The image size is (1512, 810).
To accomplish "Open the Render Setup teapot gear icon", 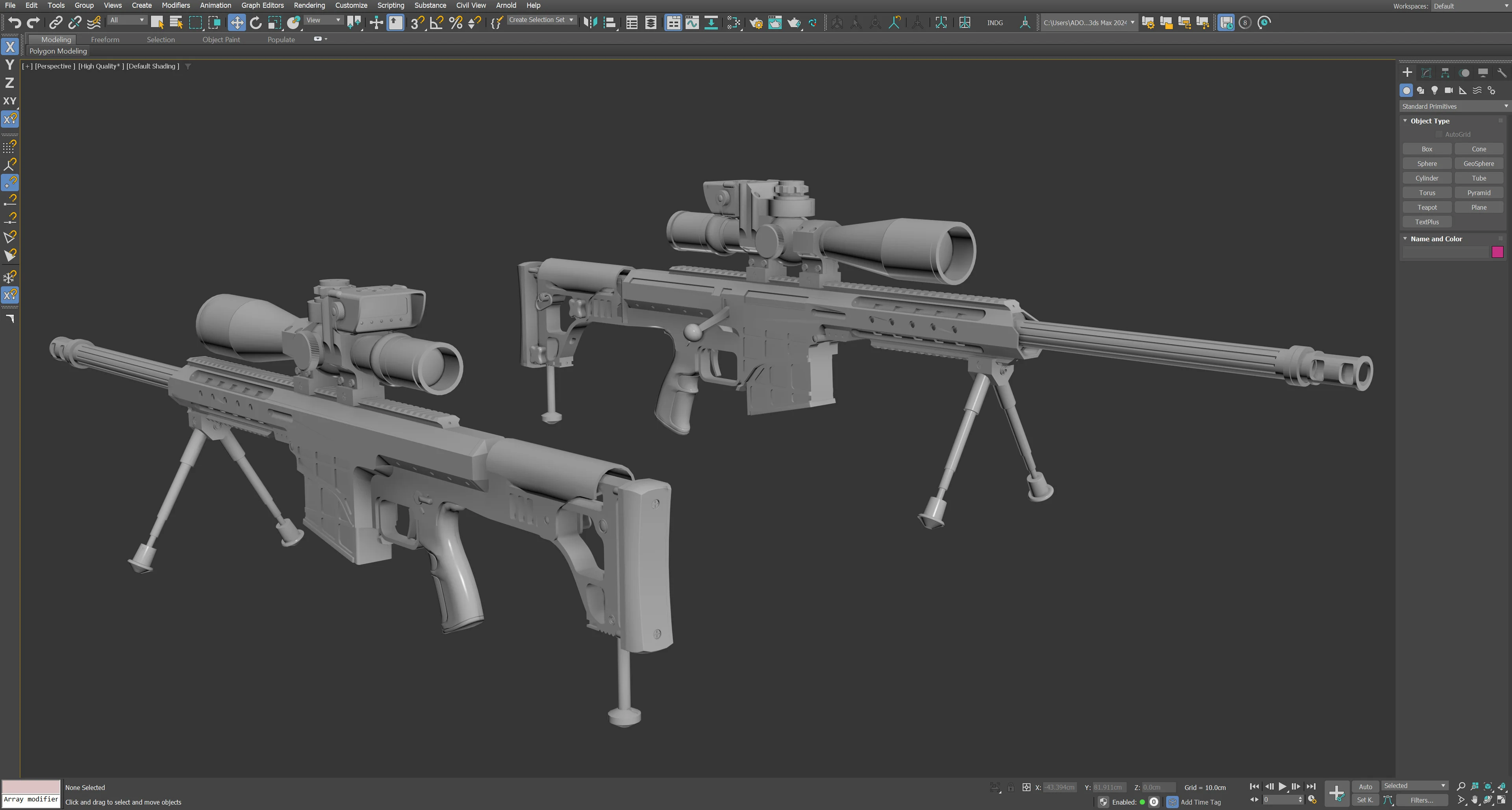I will pos(756,22).
